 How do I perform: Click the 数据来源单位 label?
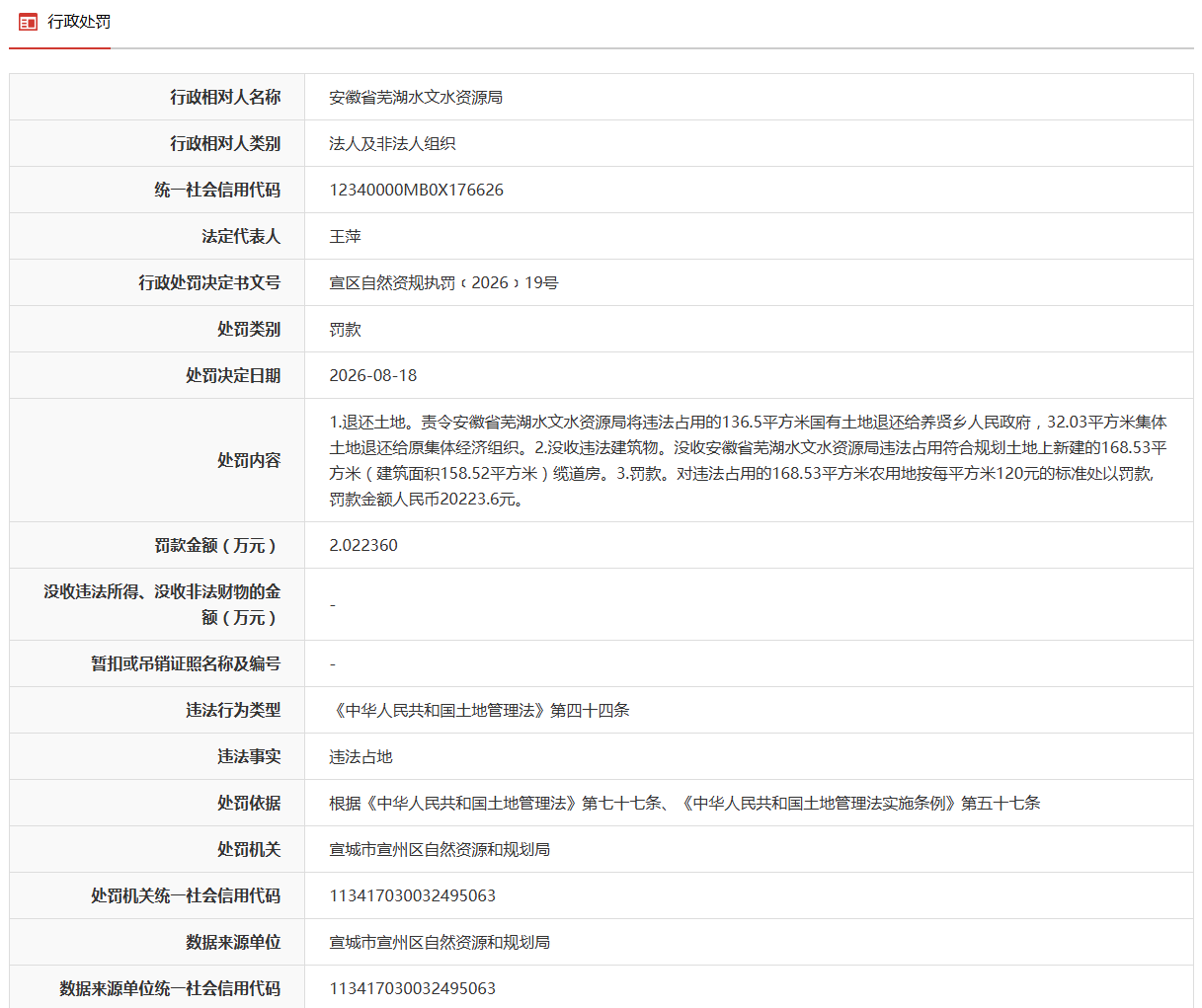[233, 942]
